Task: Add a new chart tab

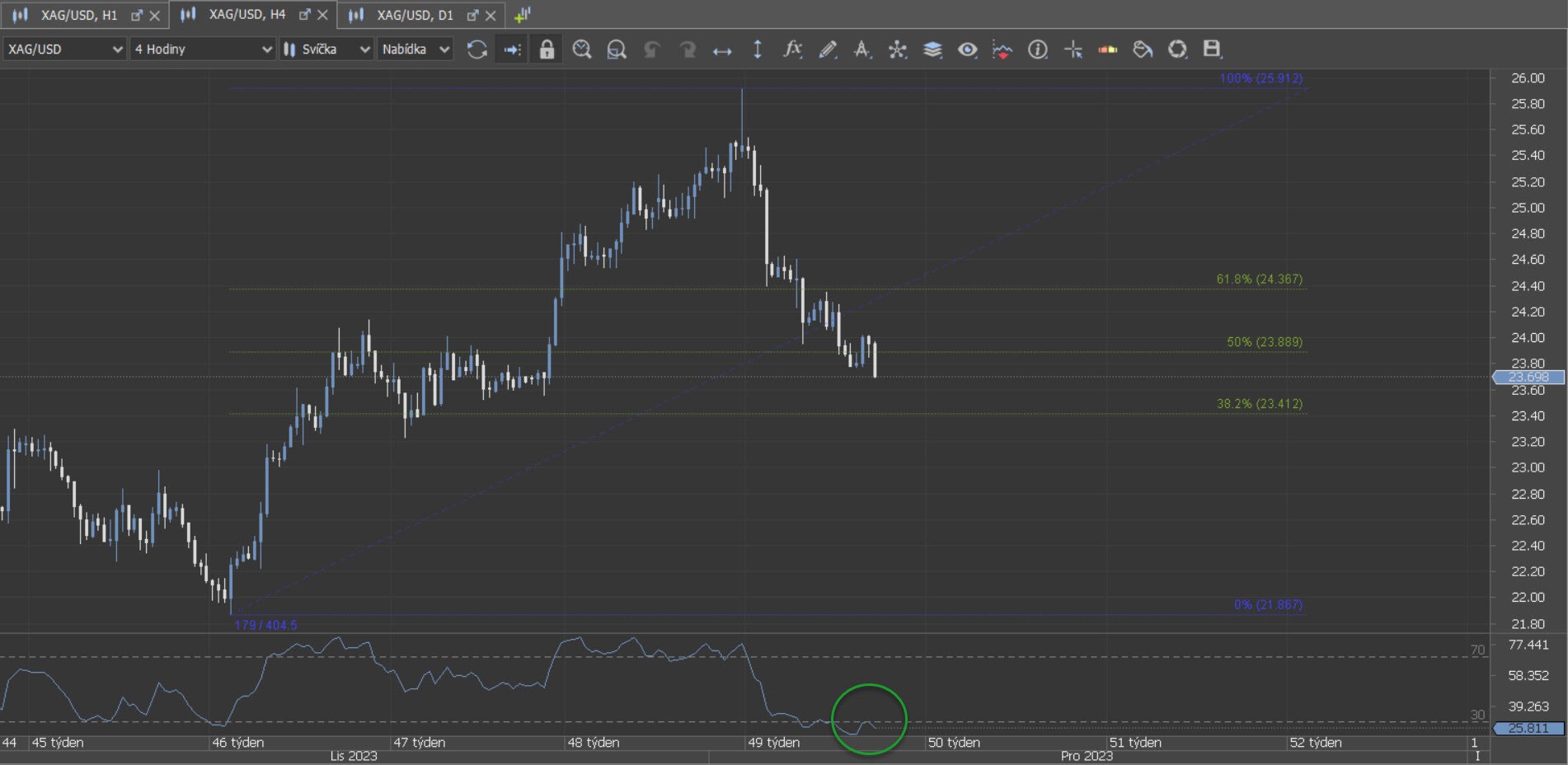Action: [522, 15]
